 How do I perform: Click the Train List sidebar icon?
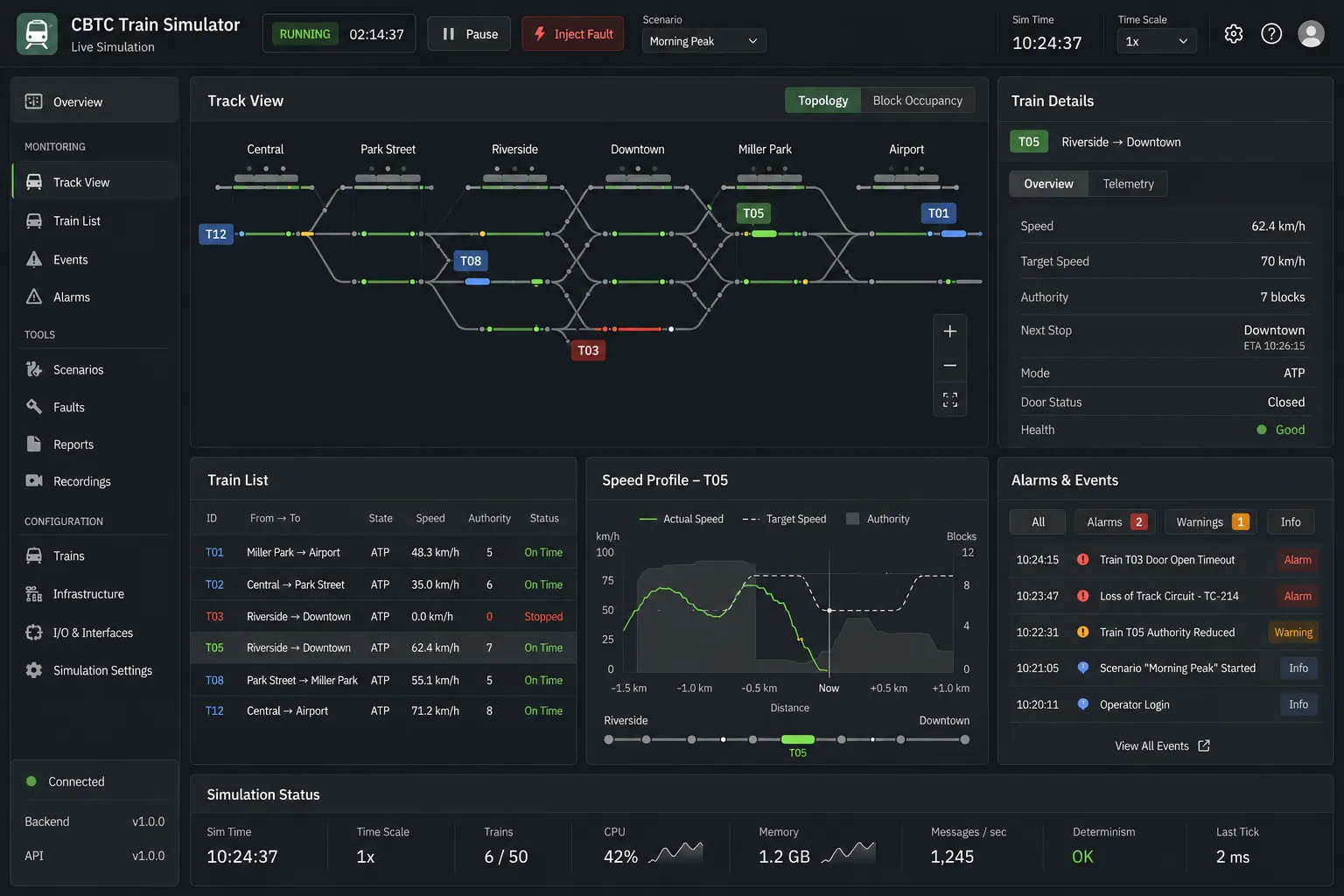click(33, 220)
